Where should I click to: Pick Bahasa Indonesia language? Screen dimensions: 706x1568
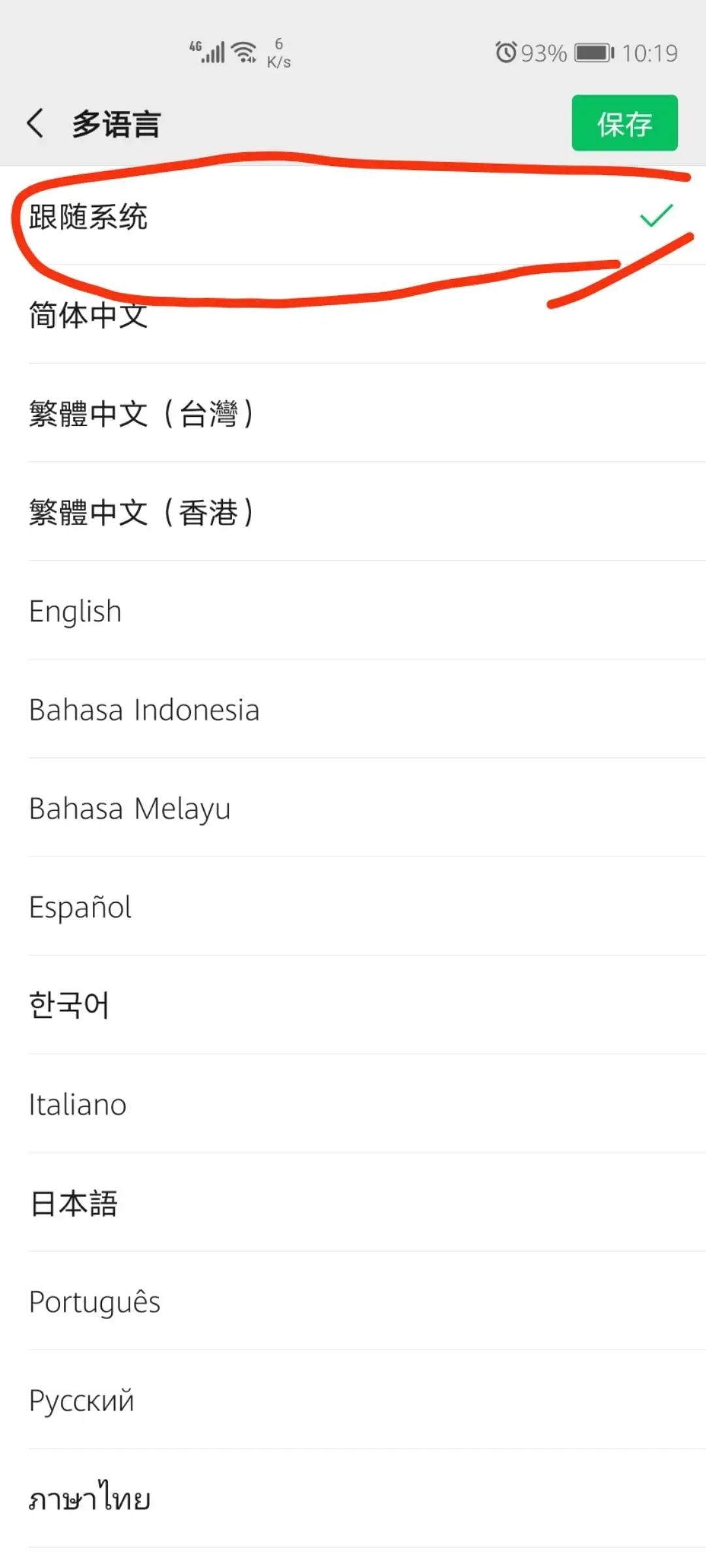coord(353,710)
